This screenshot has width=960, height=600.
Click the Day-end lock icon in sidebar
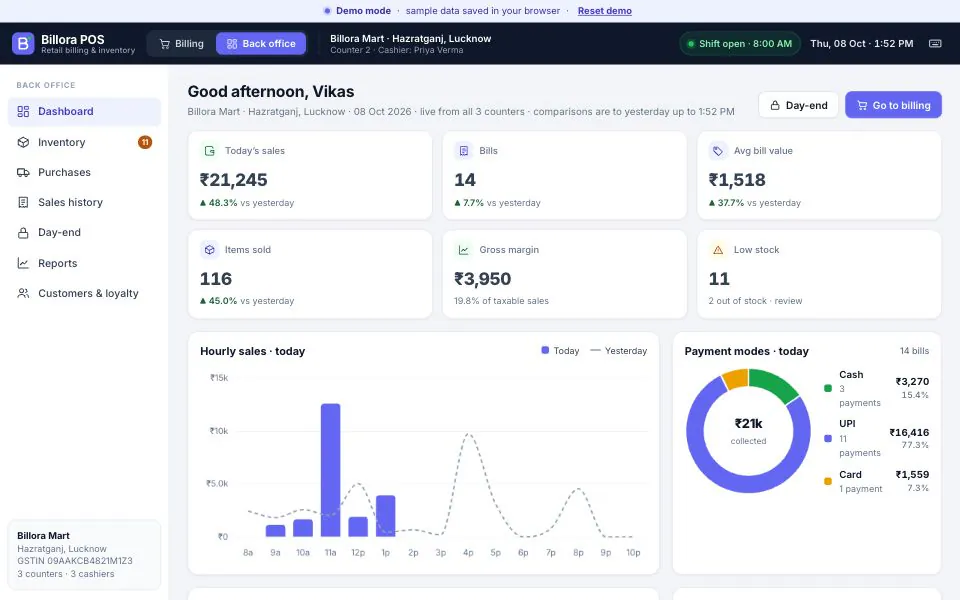point(23,233)
